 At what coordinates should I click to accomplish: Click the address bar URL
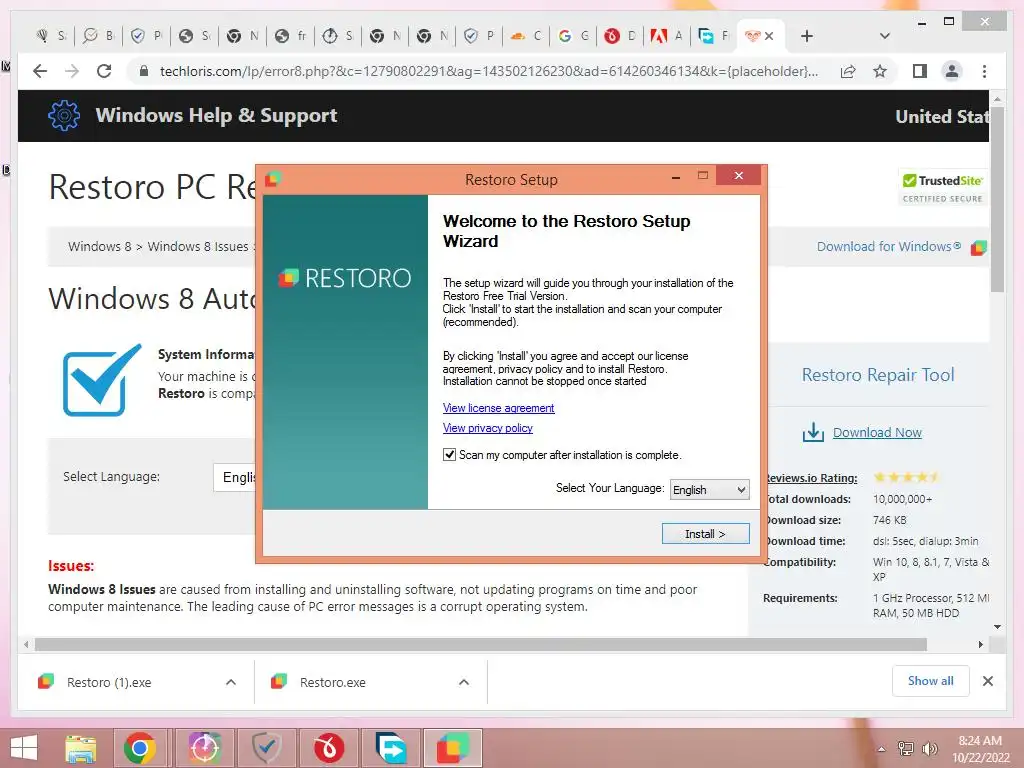click(488, 71)
